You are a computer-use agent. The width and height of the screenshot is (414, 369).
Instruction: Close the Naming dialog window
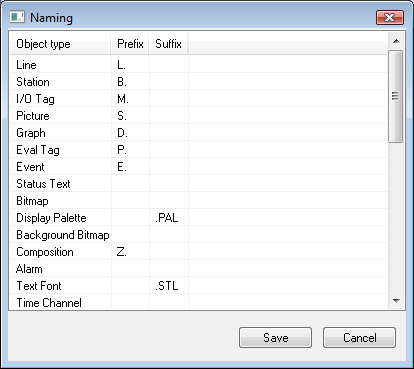[390, 17]
